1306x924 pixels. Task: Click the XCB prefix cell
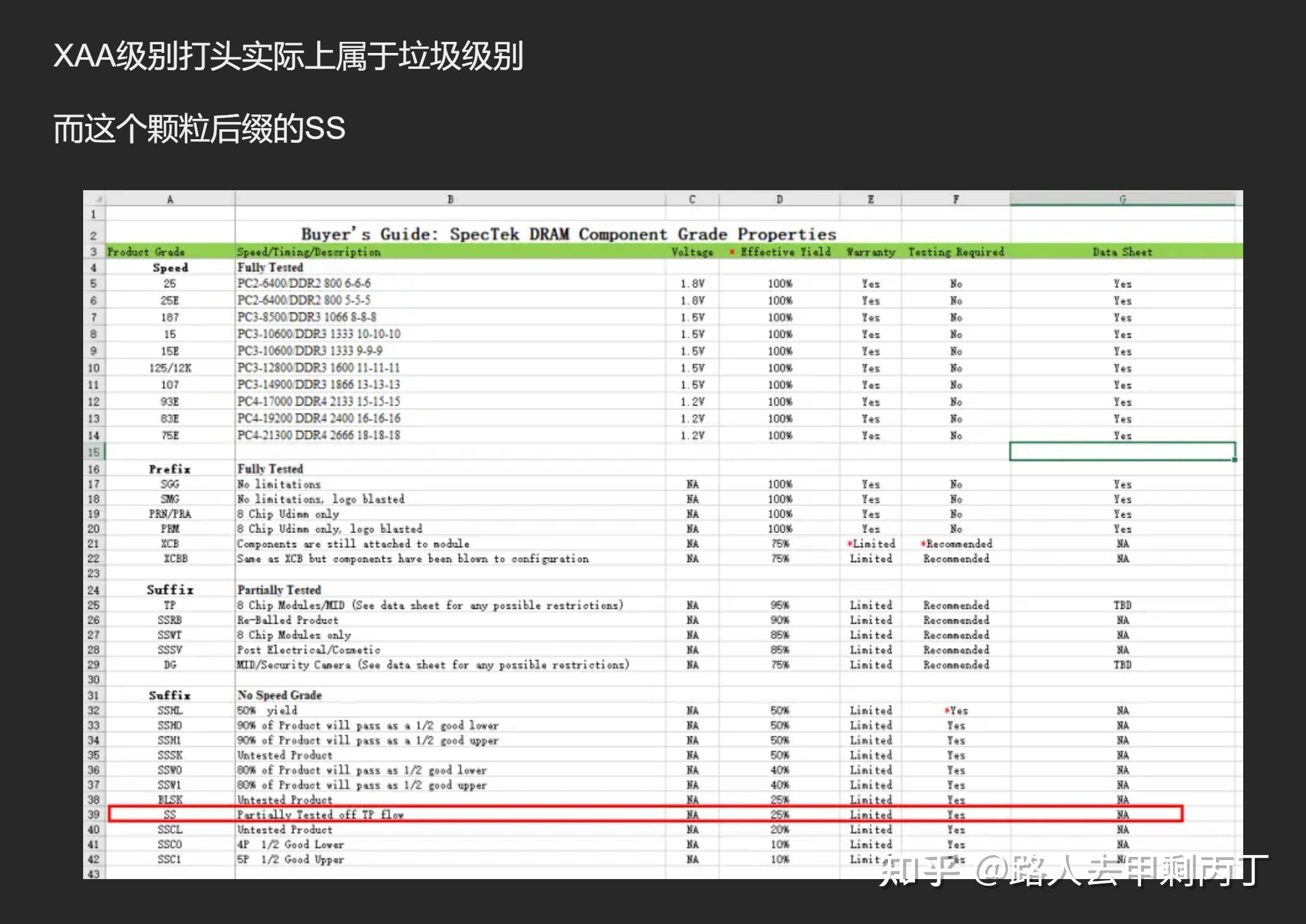[170, 544]
